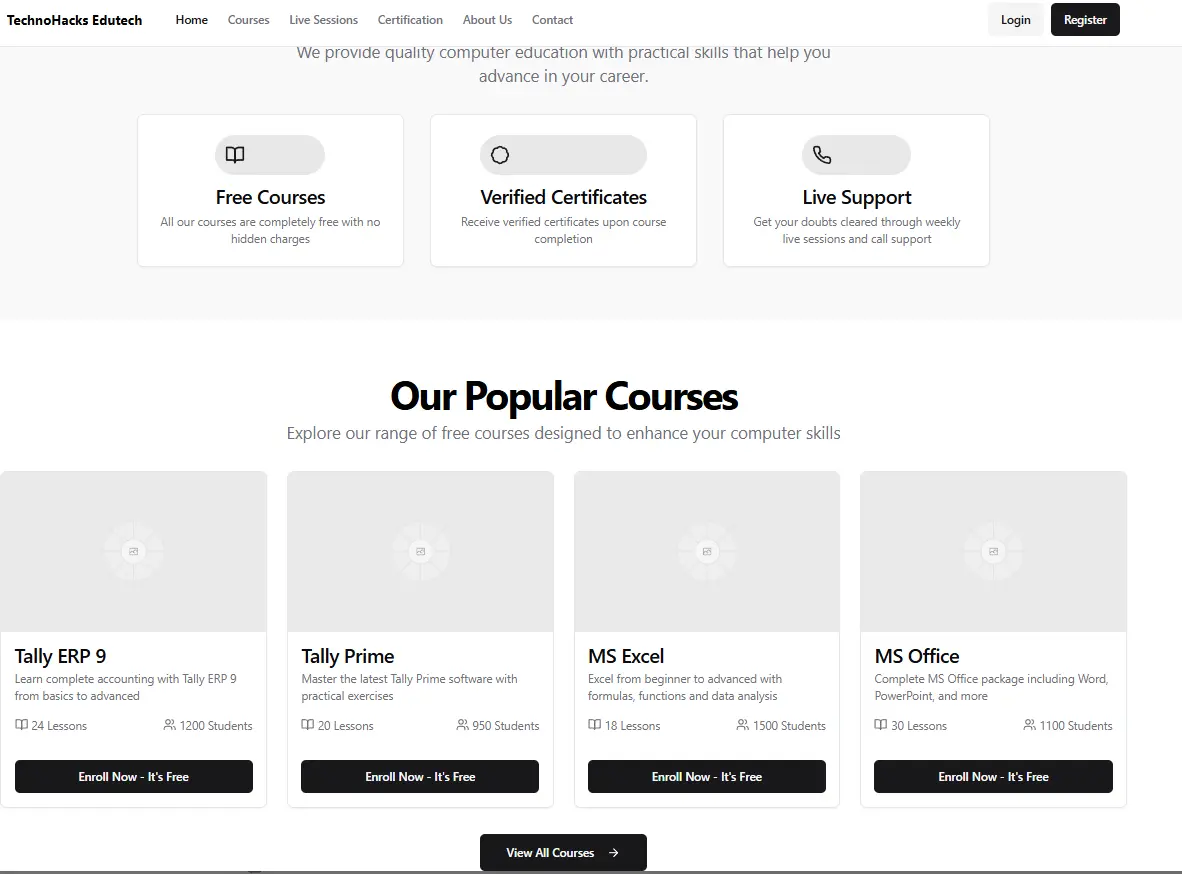Click the Free Courses card heading
This screenshot has height=874, width=1182.
pos(271,198)
